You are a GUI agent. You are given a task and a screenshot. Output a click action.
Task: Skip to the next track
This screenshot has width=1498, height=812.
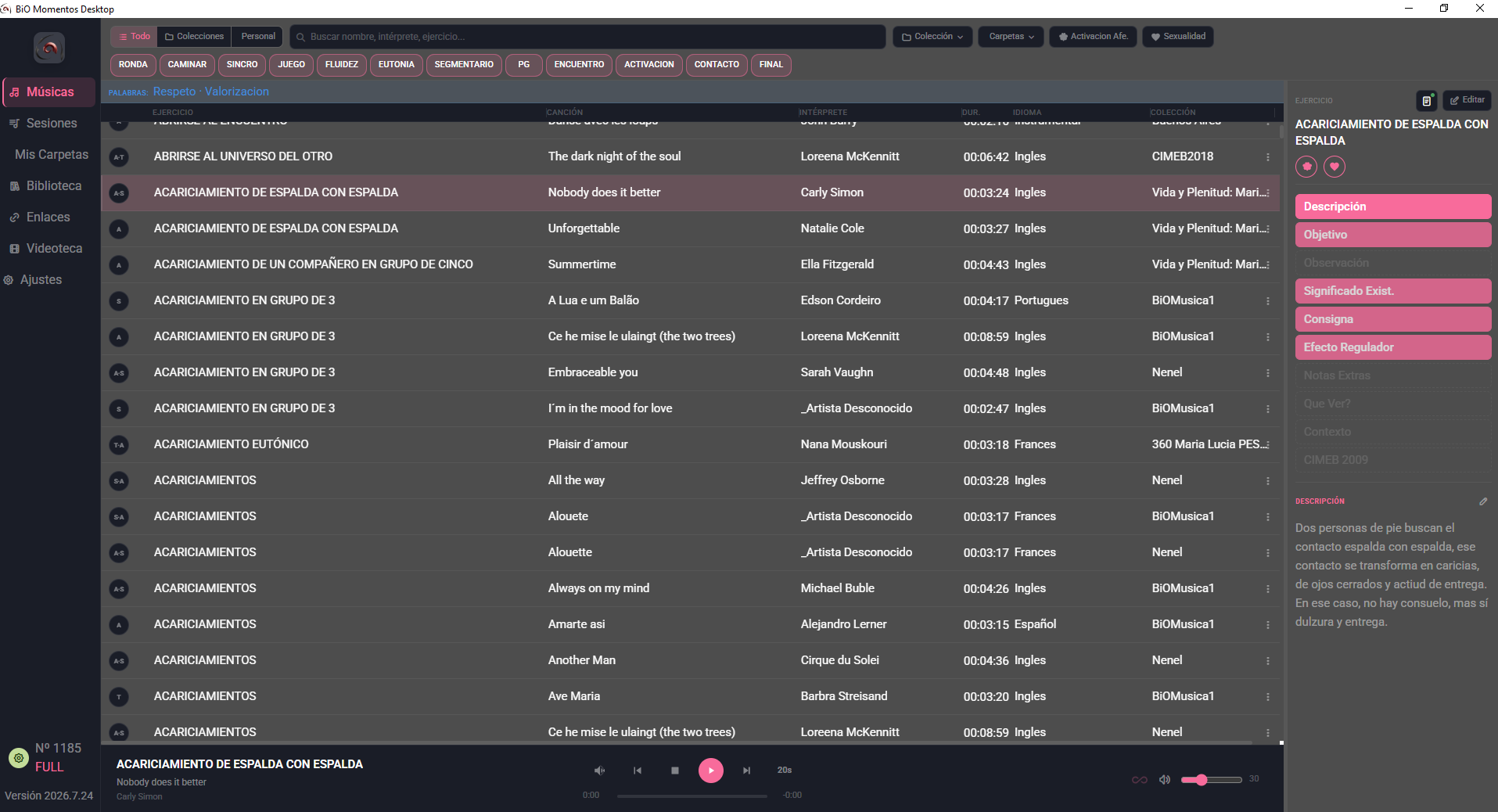(747, 771)
